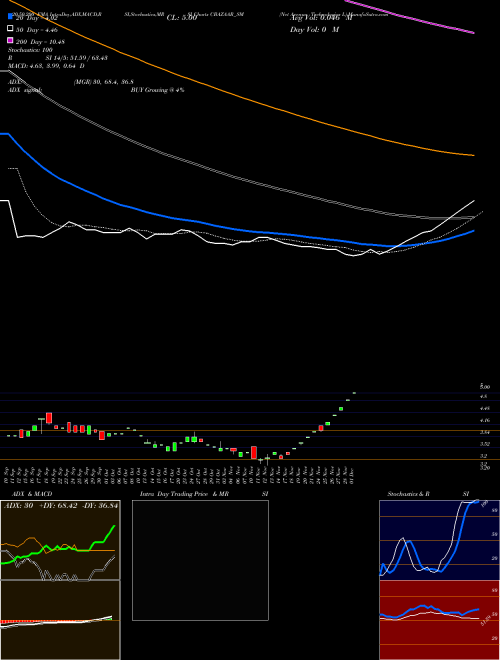Click the 'Avg Vol: 0.046 M' text
Screen dimensions: 500x660
pyautogui.click(x=321, y=18)
